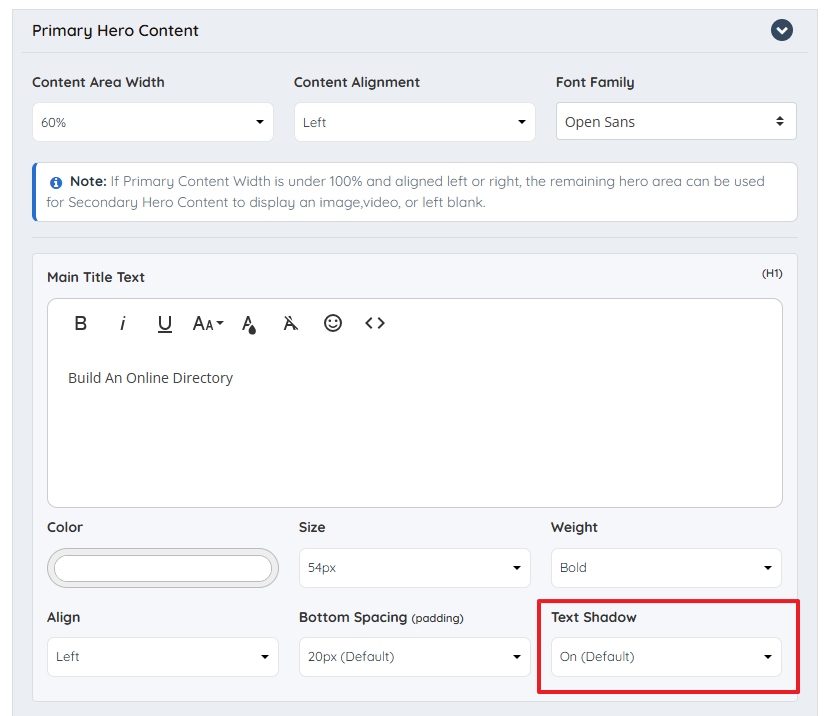
Task: Click the Content Area Width label
Action: [98, 83]
